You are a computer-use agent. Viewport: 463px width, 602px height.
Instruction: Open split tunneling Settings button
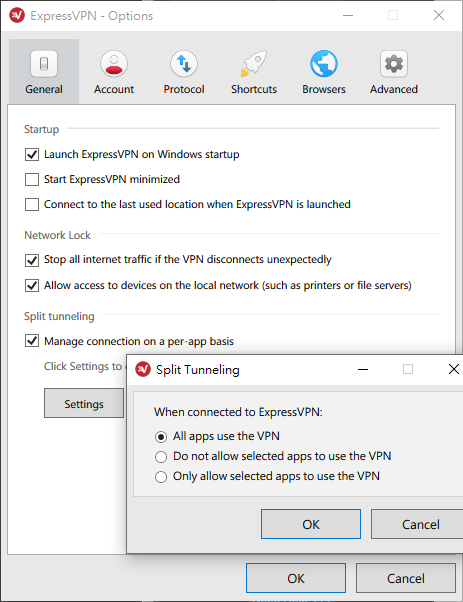click(84, 404)
